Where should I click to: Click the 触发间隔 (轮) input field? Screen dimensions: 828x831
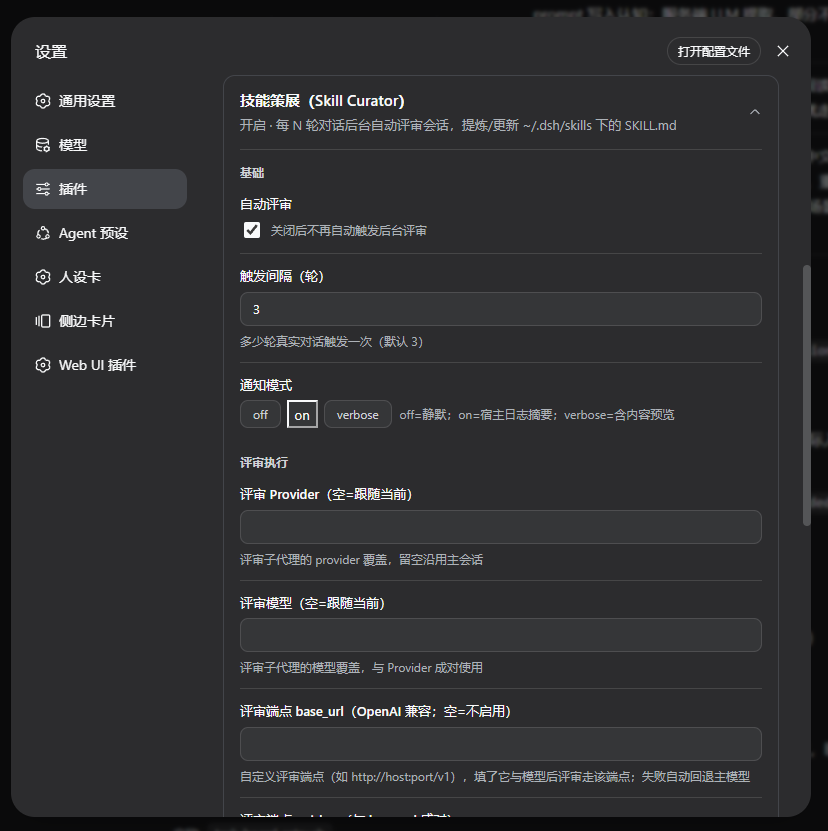click(x=501, y=309)
